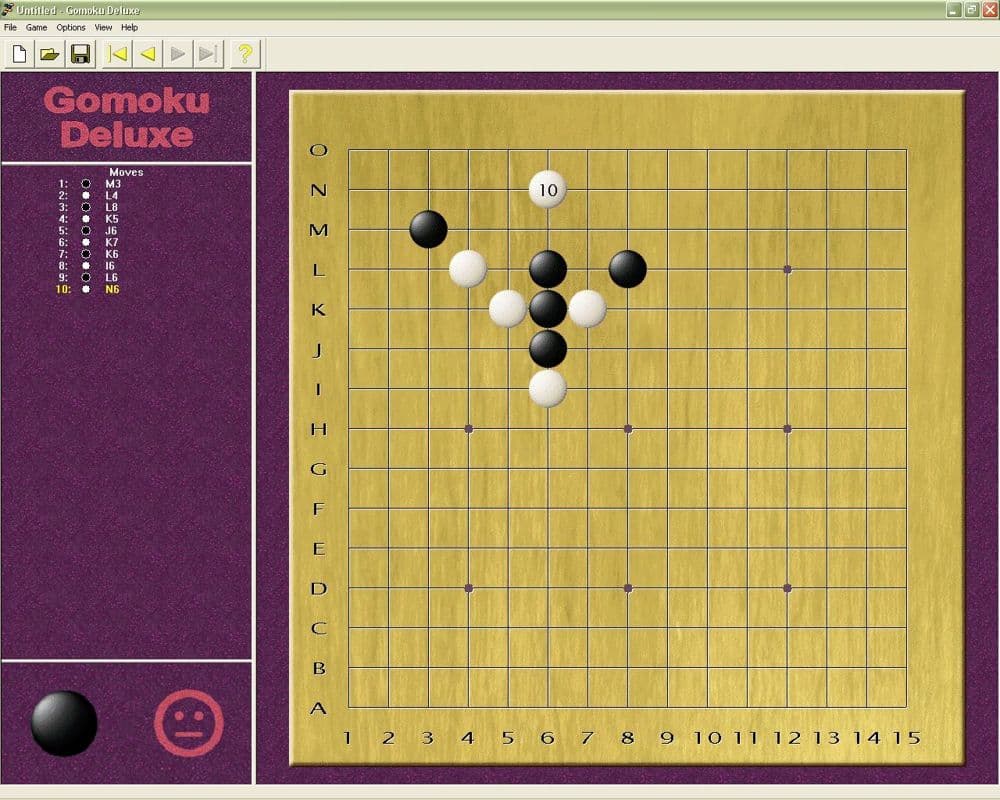
Task: Place a stone on center star point H8
Action: pos(628,429)
